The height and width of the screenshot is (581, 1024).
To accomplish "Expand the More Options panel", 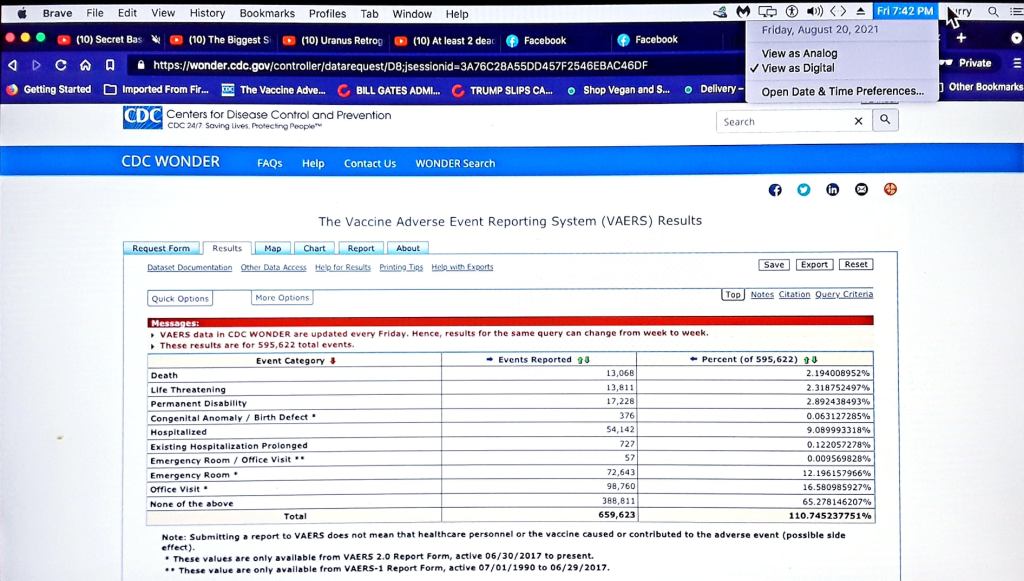I will coord(282,298).
